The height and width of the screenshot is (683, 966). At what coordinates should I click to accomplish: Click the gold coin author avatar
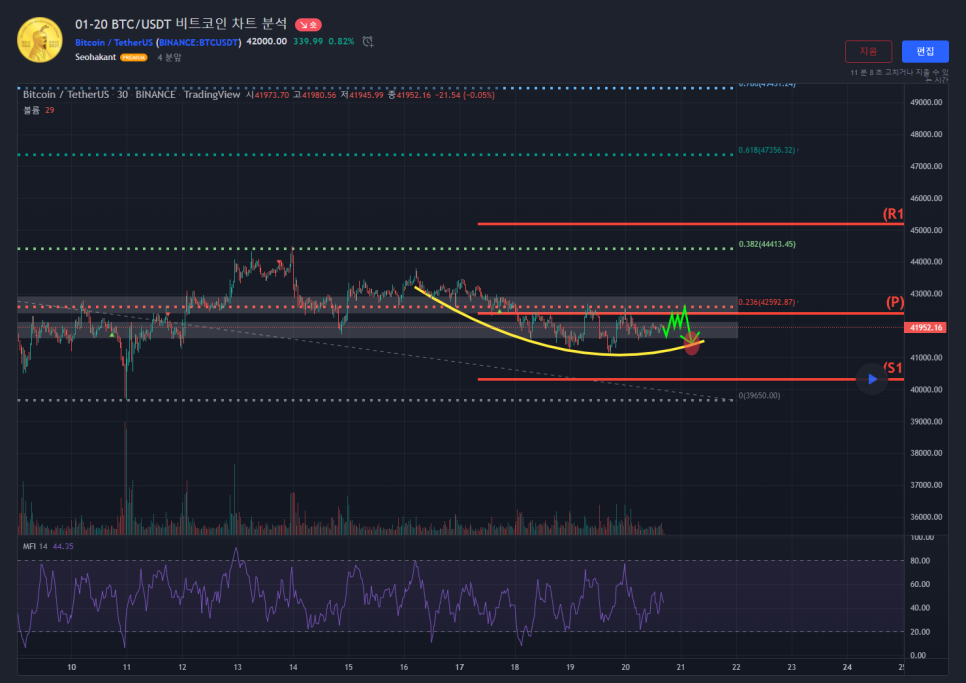40,39
